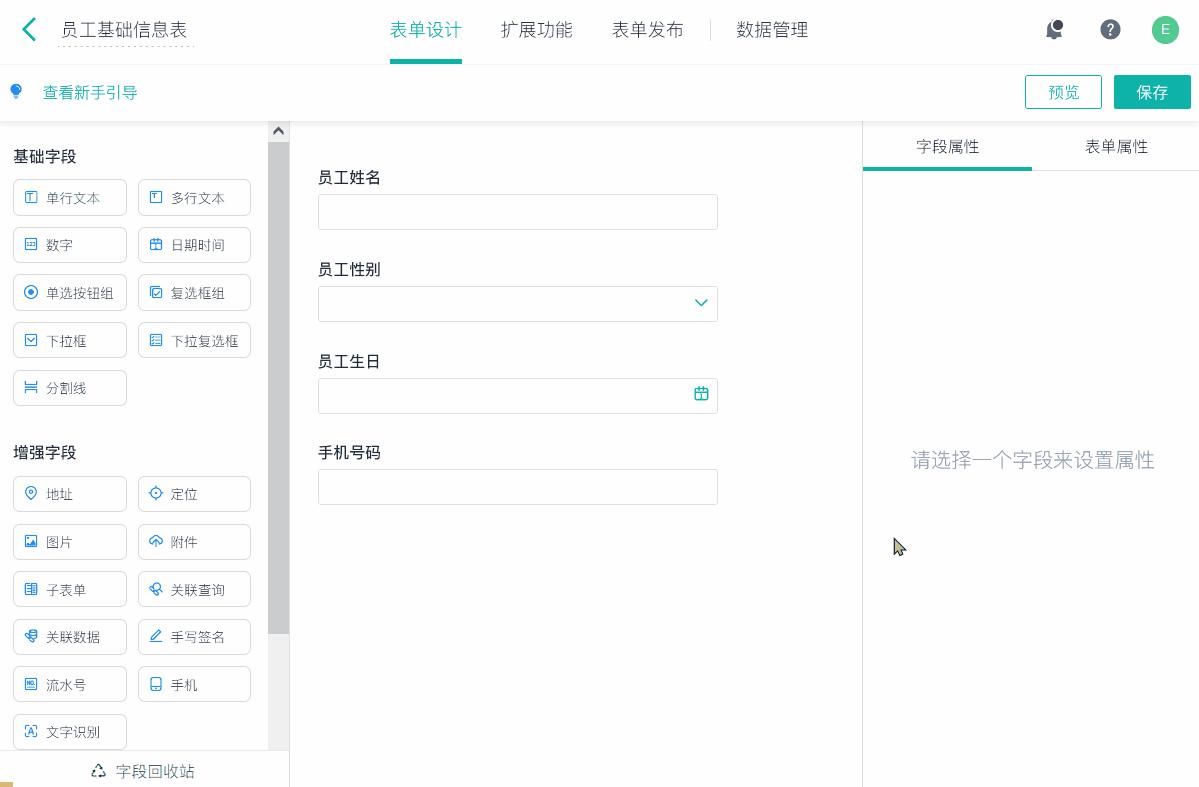This screenshot has height=787, width=1199.
Task: Expand the 员工性别 dropdown arrow
Action: (700, 303)
